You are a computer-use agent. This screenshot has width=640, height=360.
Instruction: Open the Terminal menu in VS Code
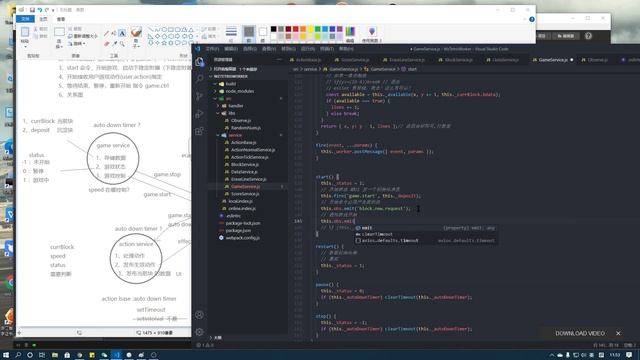coord(327,49)
